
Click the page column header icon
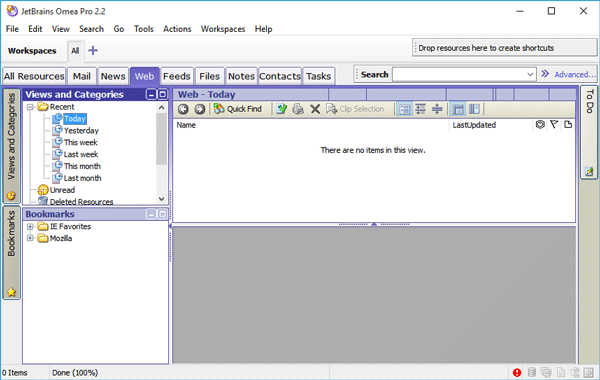pos(568,124)
